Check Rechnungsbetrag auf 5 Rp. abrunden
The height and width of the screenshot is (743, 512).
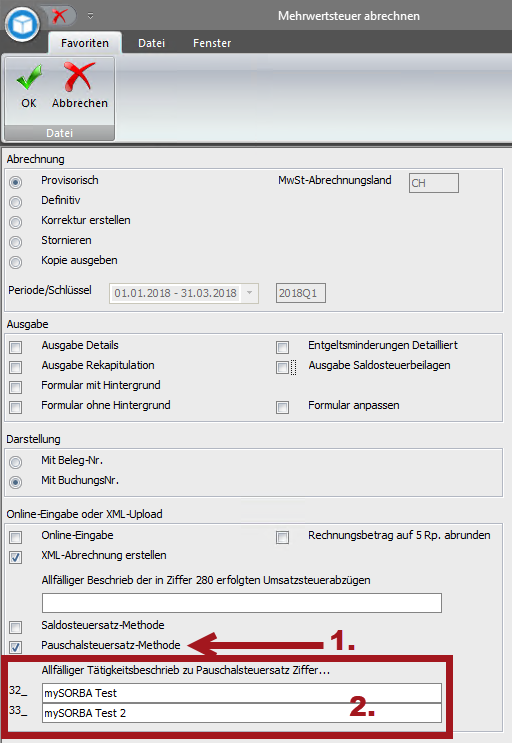click(283, 537)
